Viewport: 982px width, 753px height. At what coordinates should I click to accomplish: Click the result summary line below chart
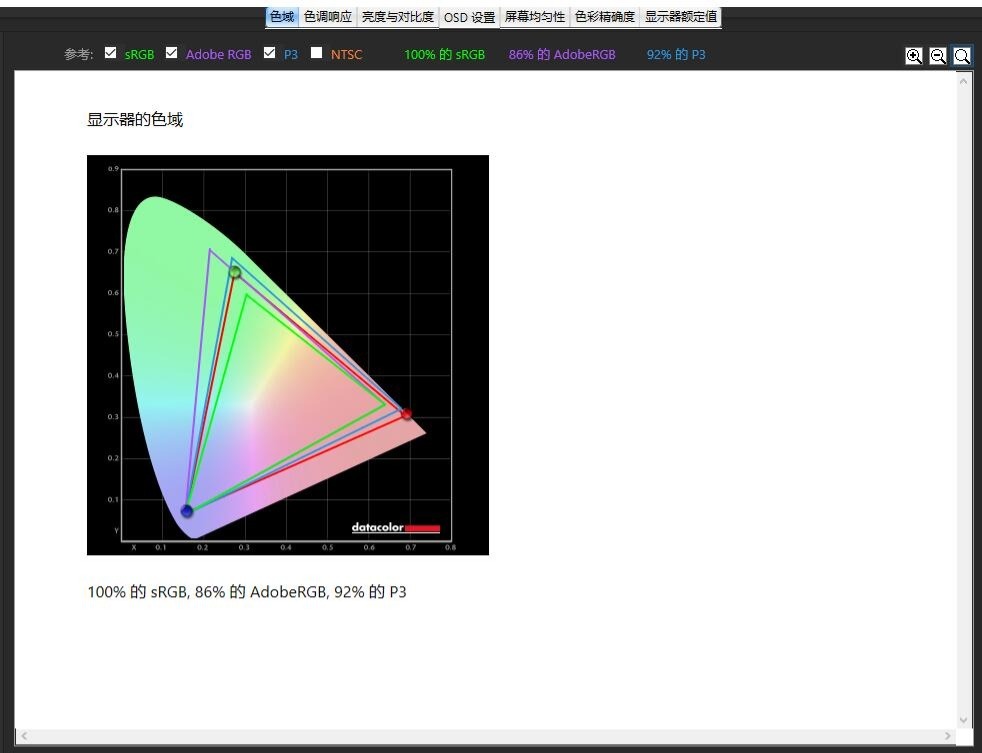coord(247,592)
